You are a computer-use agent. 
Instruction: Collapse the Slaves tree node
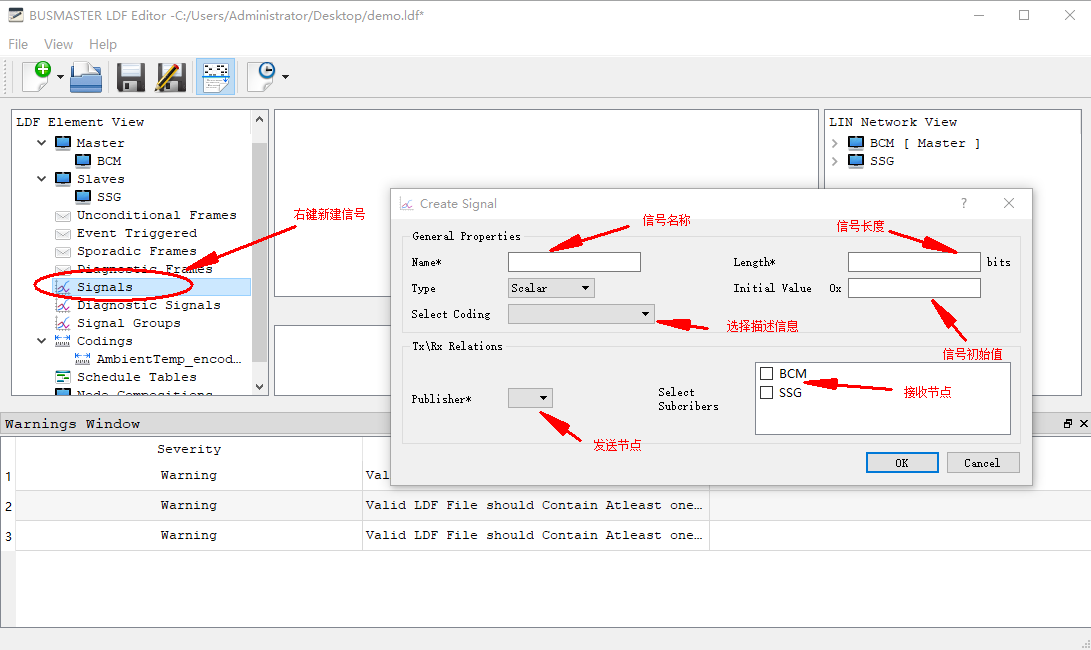(x=42, y=179)
